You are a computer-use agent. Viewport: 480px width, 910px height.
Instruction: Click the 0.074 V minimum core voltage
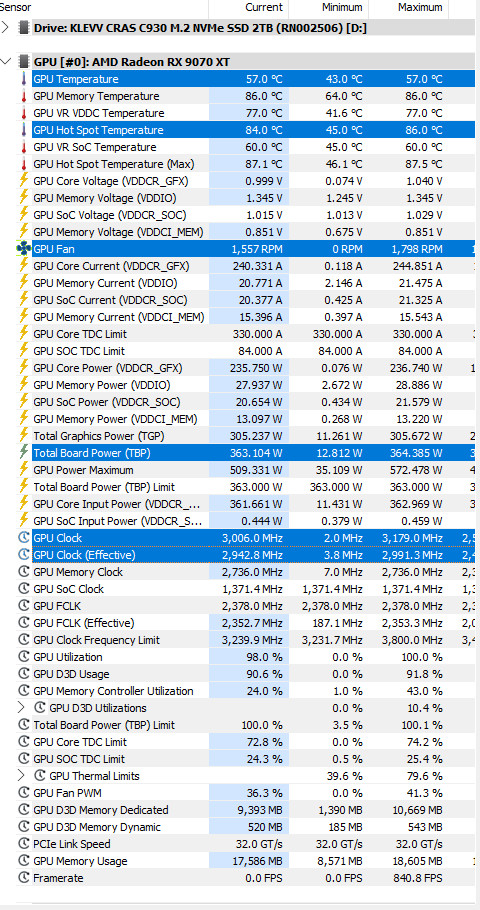coord(343,180)
